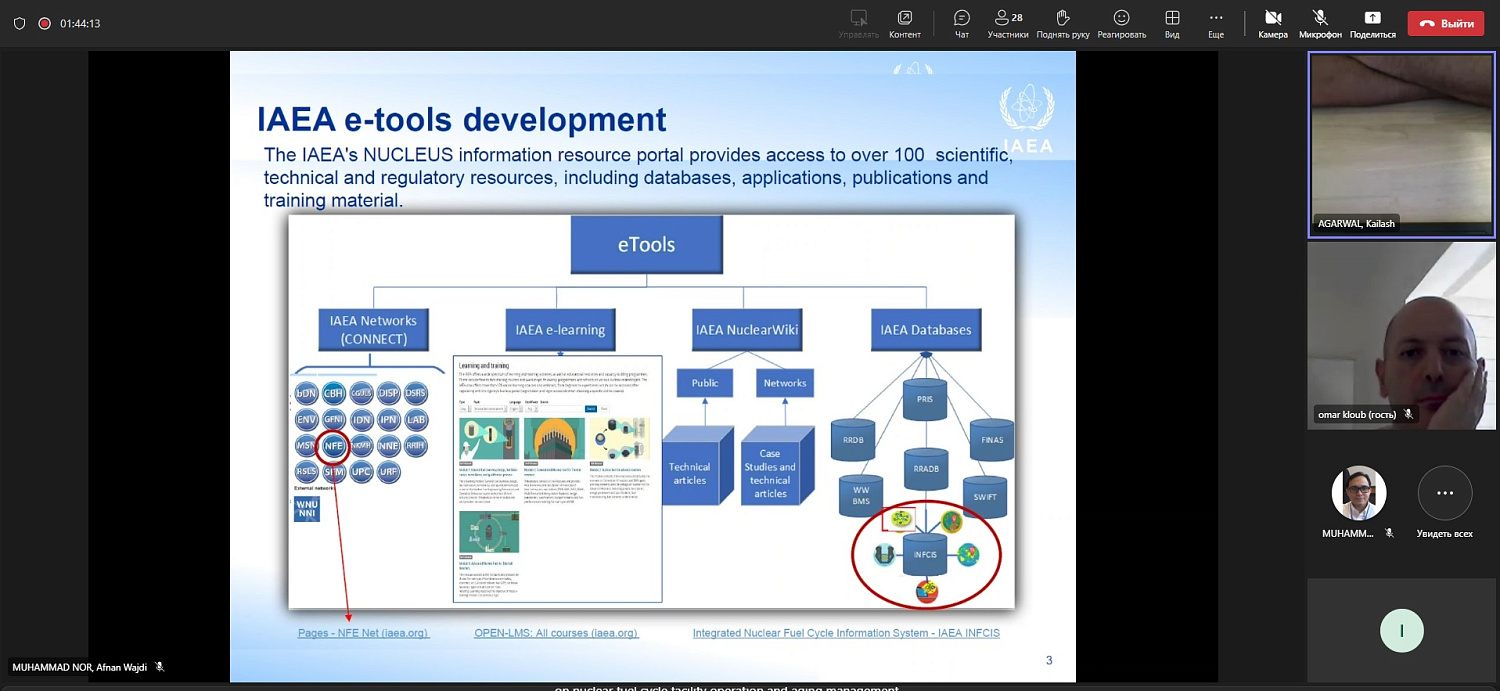The image size is (1500, 691).
Task: Select AGARWAL, Kailash video tile
Action: coord(1401,145)
